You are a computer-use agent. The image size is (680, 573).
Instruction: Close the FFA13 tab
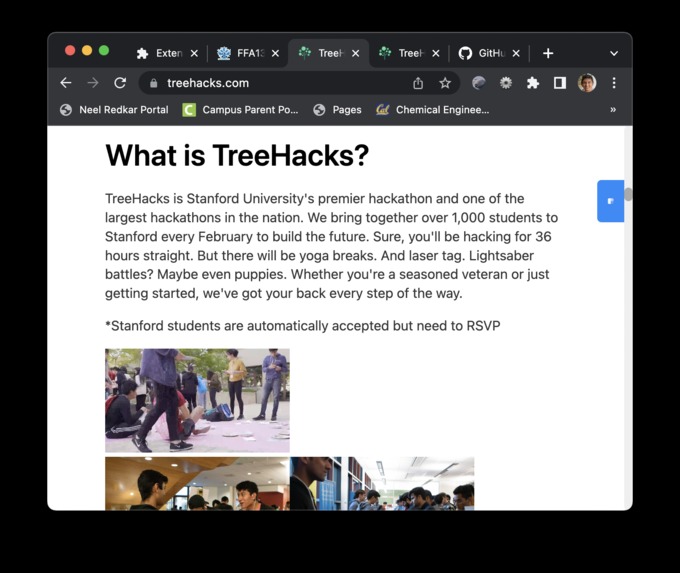coord(275,53)
